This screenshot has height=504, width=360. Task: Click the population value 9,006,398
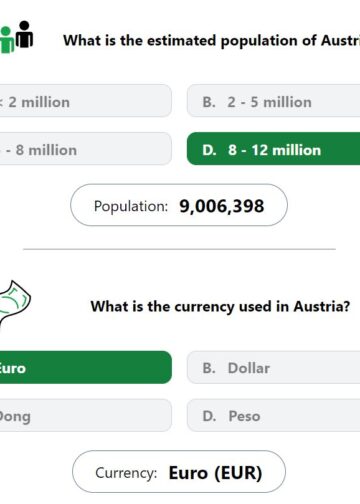[222, 206]
